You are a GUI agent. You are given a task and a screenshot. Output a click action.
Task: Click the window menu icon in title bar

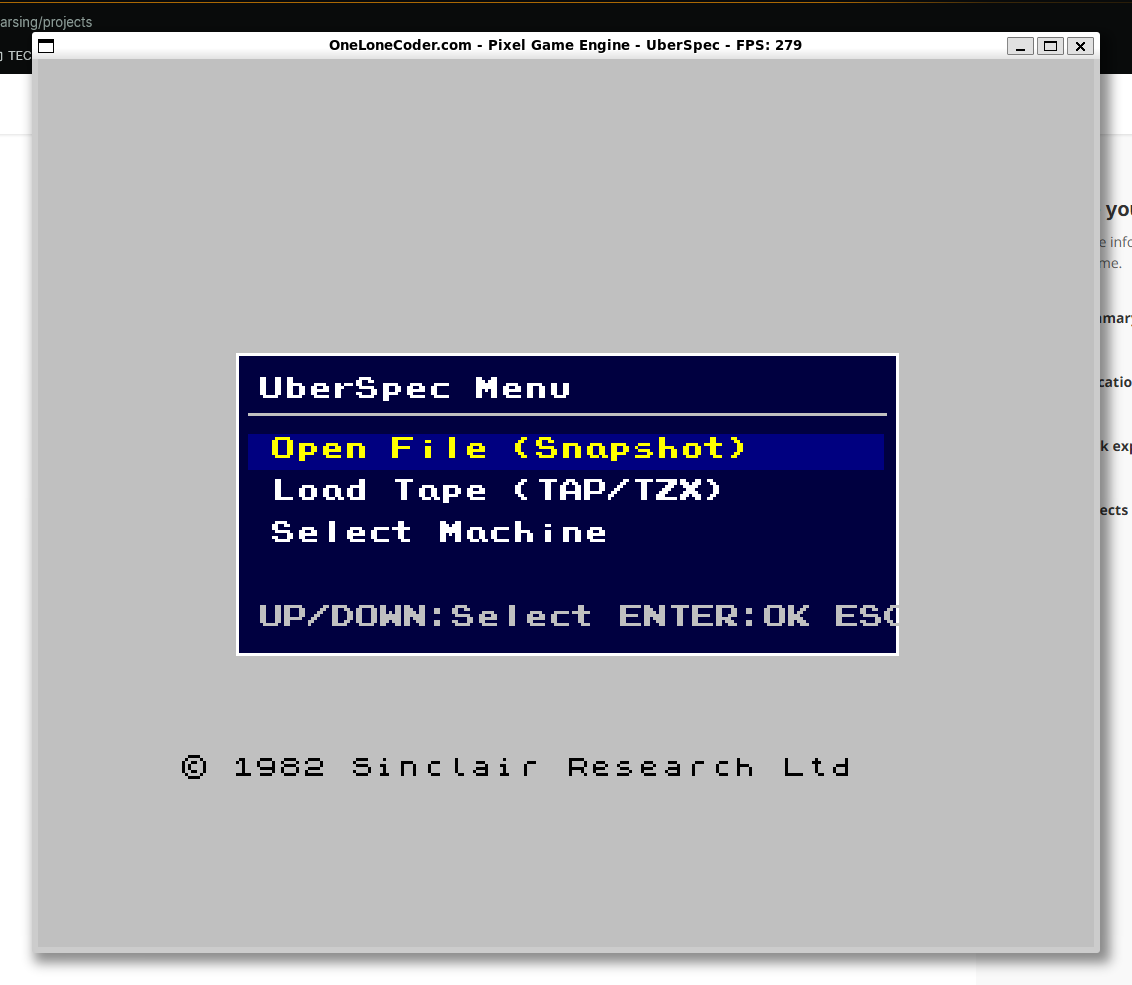[x=46, y=46]
